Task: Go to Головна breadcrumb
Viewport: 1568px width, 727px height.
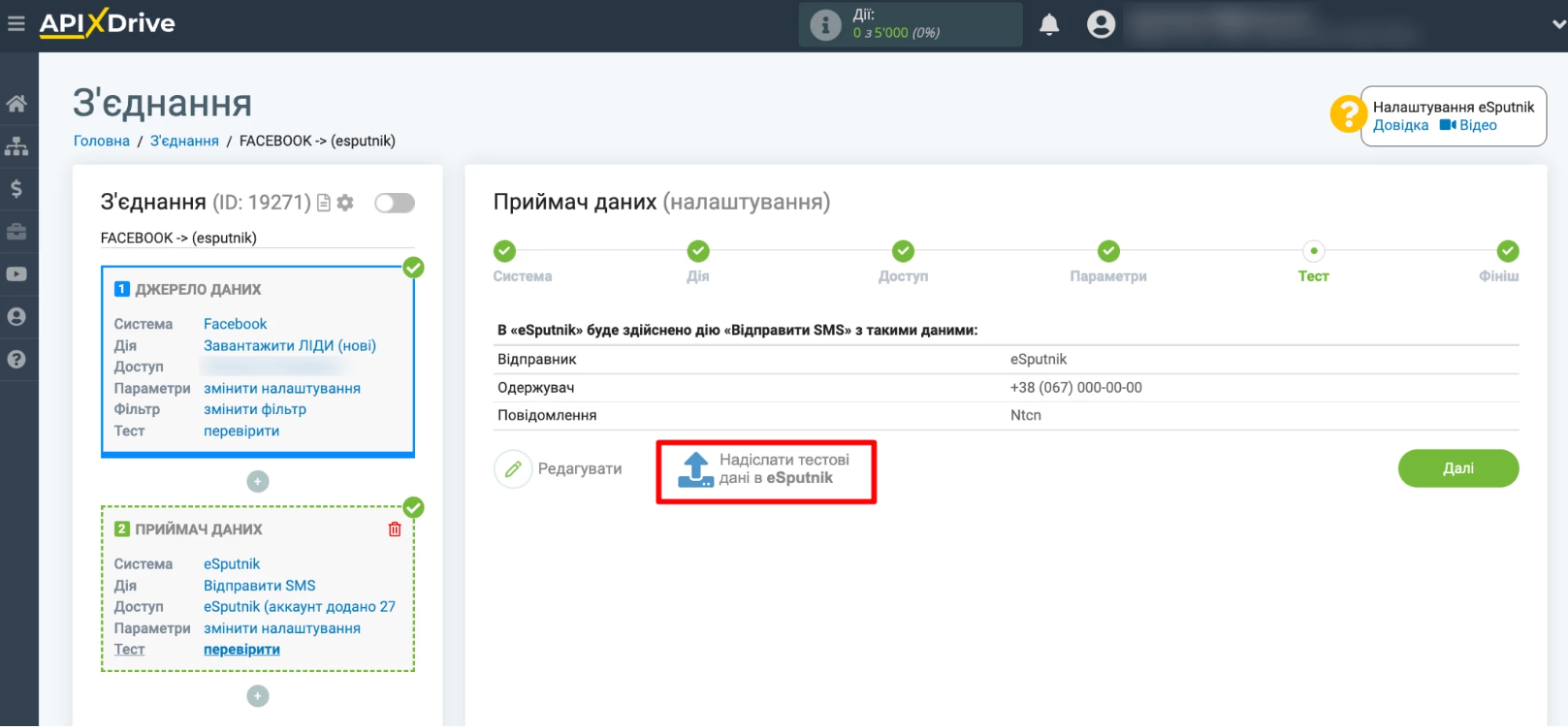Action: tap(101, 141)
